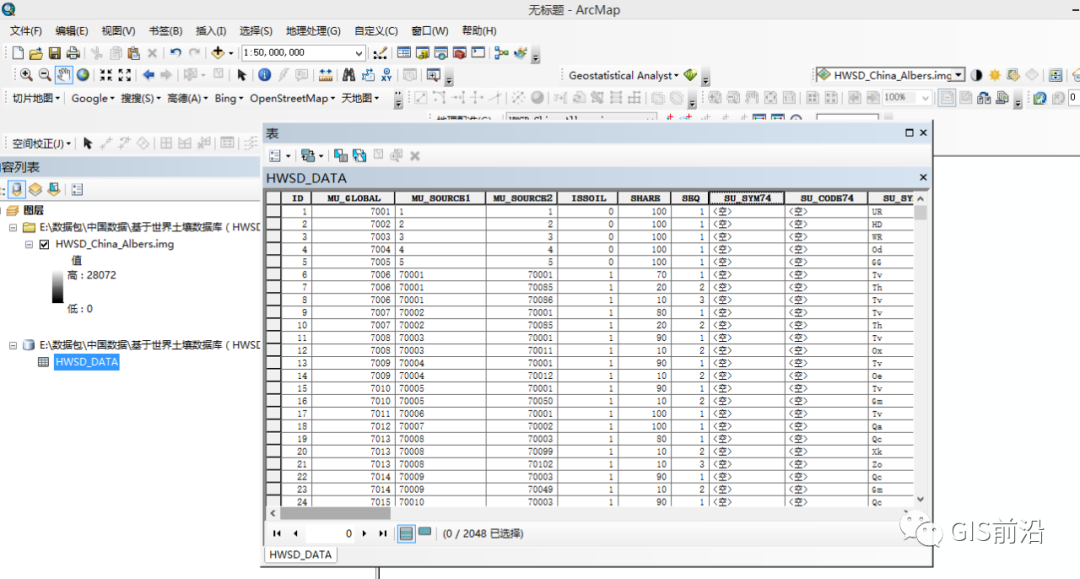
Task: Open Table Options menu in table window
Action: pyautogui.click(x=278, y=156)
